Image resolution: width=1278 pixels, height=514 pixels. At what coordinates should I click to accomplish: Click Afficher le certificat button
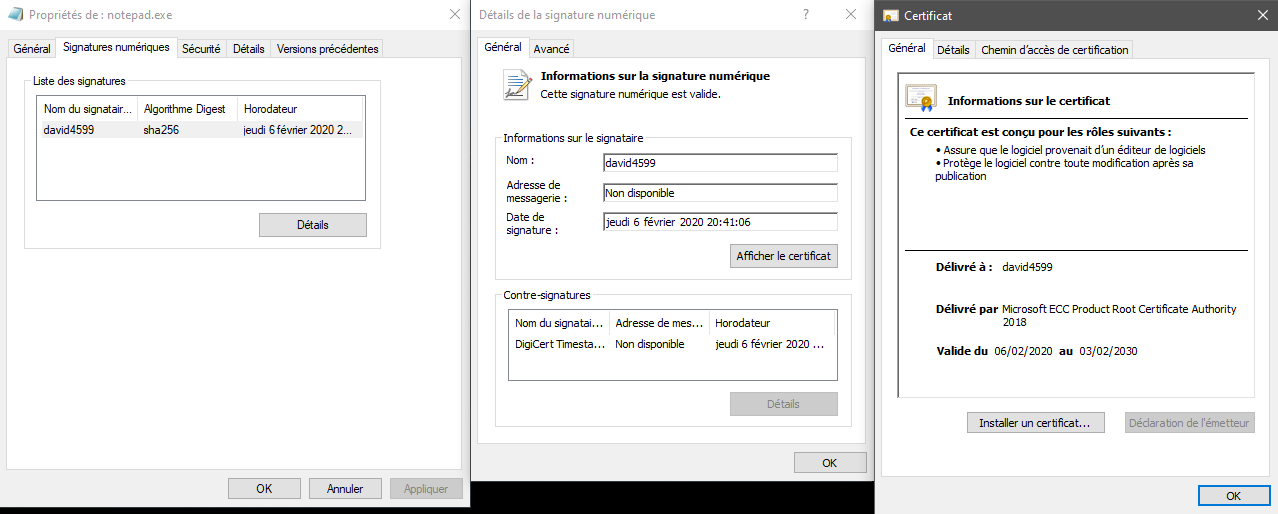tap(784, 256)
